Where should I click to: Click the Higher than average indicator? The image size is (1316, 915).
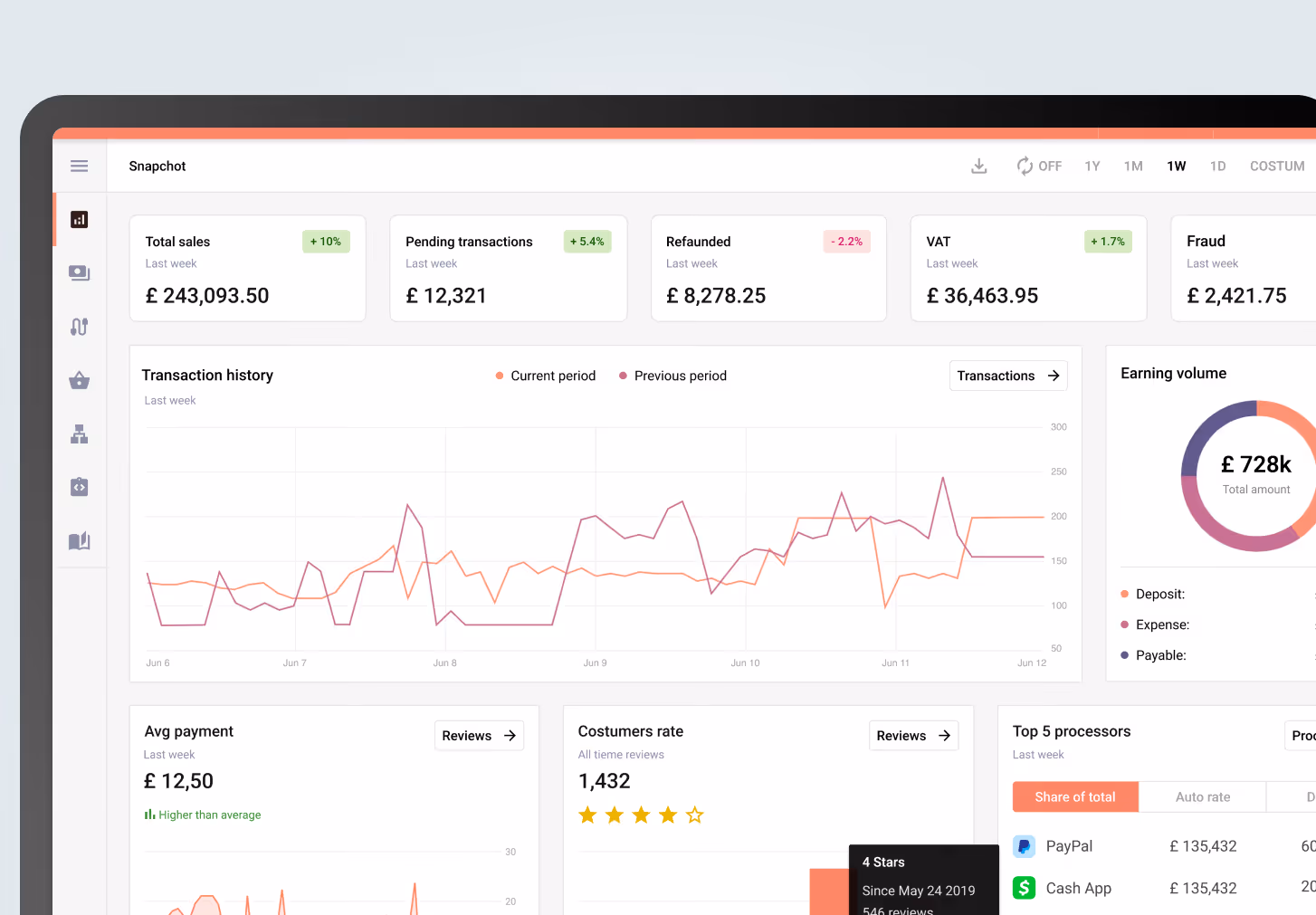click(203, 815)
